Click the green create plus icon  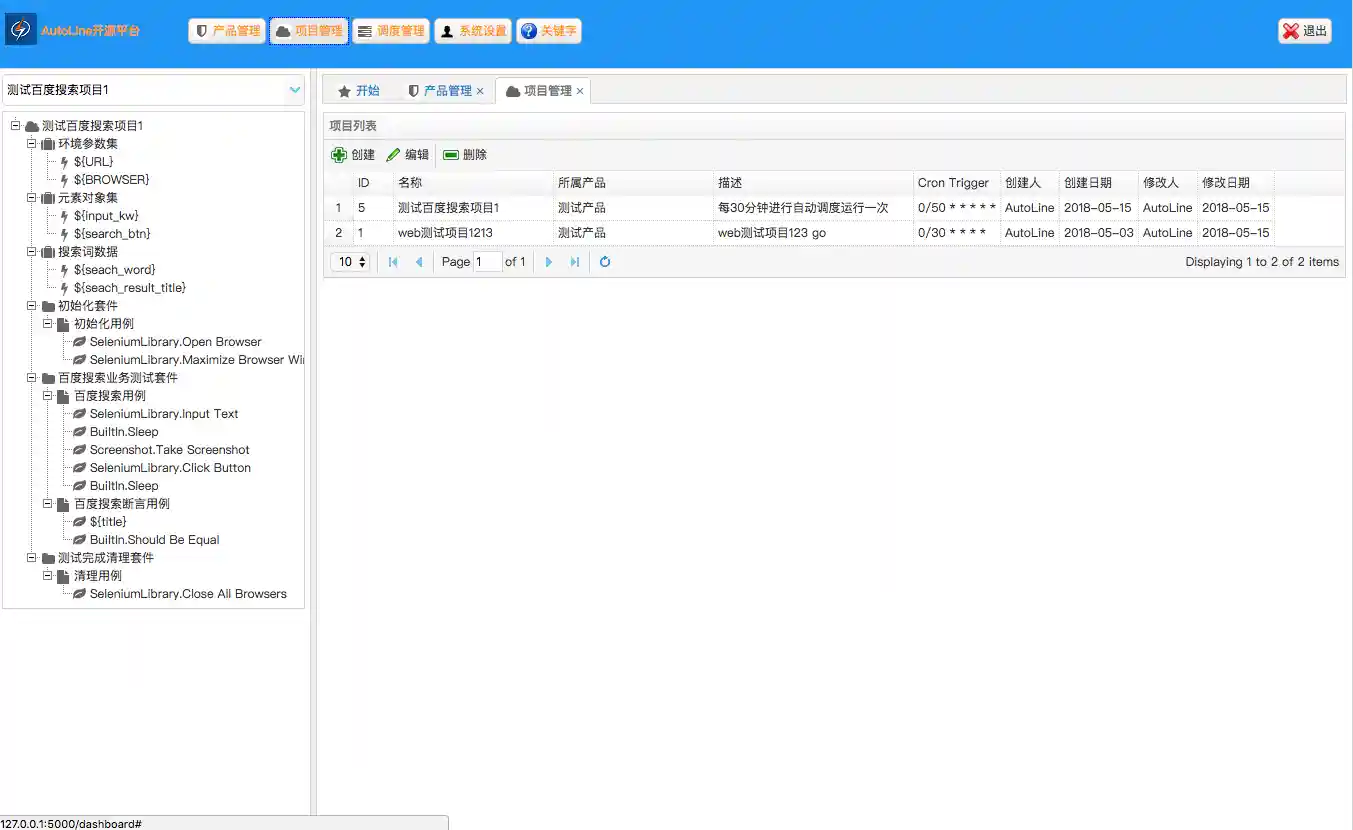[x=339, y=155]
